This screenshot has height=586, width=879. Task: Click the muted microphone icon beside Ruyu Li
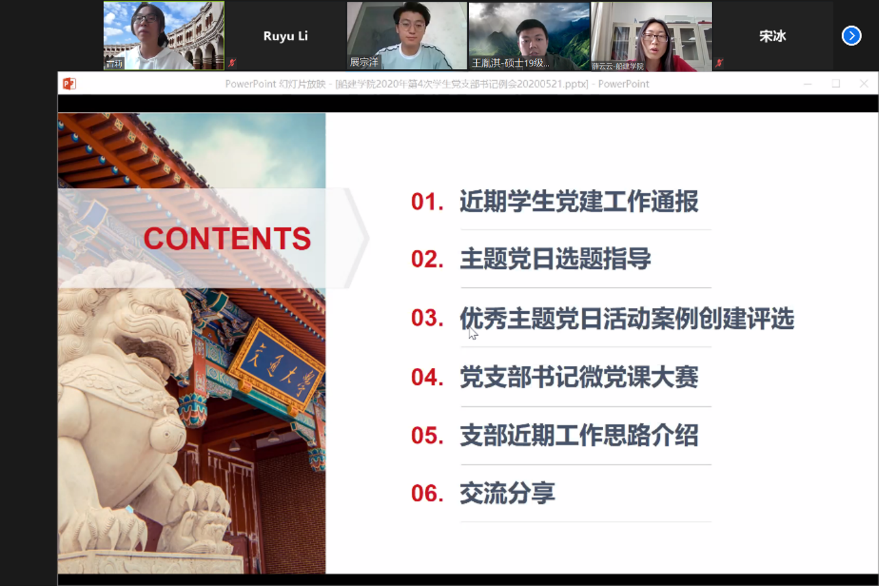point(231,63)
